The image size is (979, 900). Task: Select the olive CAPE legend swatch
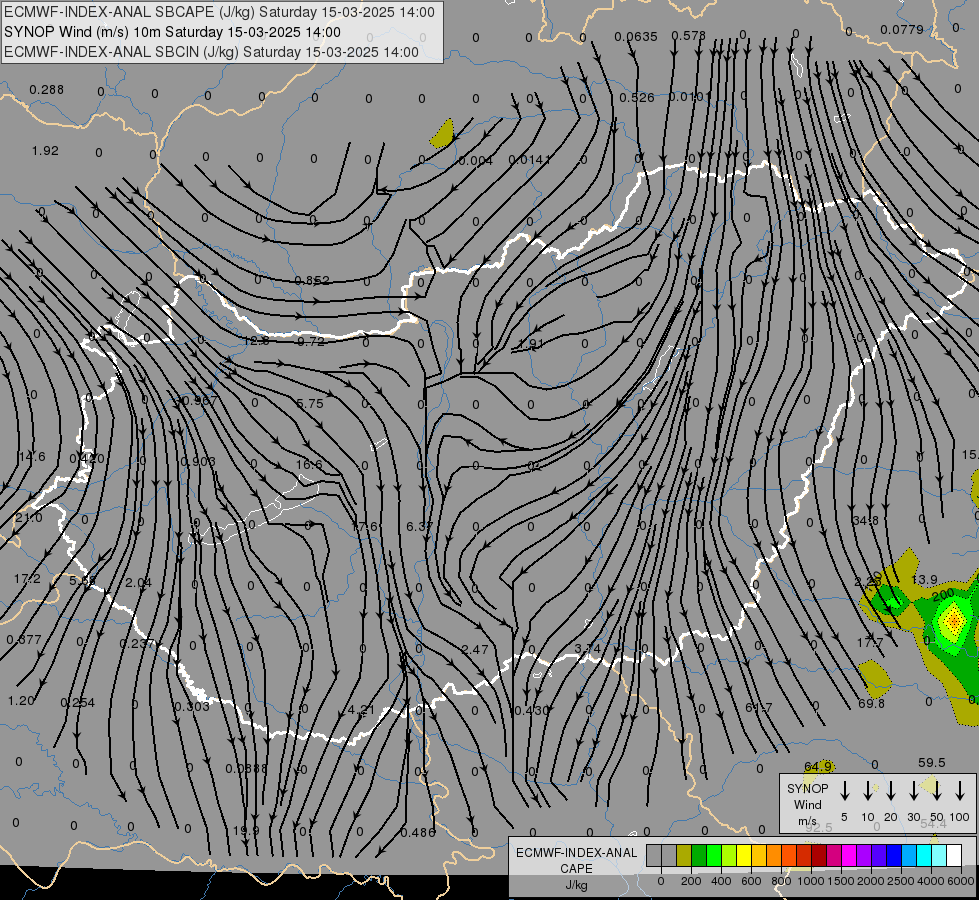point(684,856)
